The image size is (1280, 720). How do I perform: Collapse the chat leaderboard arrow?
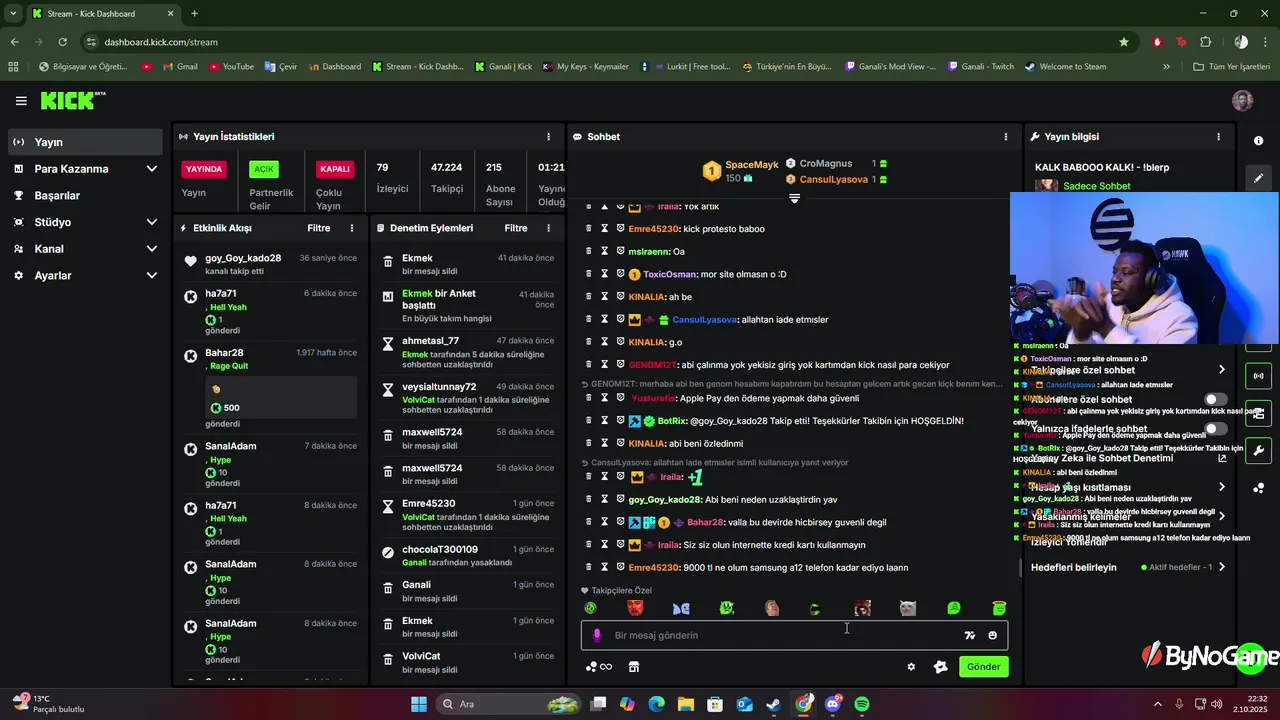point(794,198)
